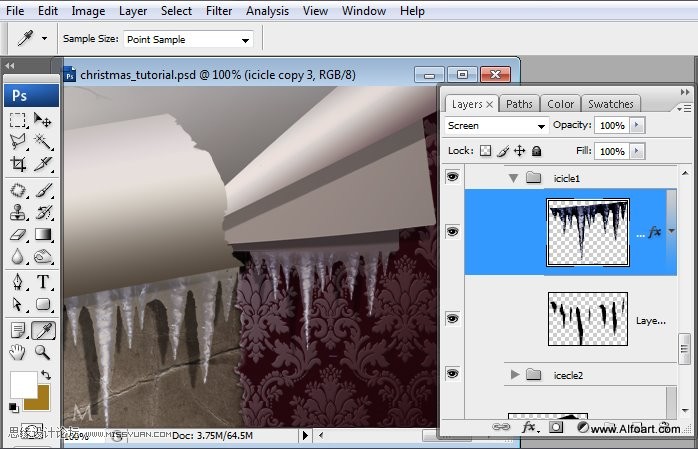Switch to the Swatches tab

pyautogui.click(x=610, y=104)
